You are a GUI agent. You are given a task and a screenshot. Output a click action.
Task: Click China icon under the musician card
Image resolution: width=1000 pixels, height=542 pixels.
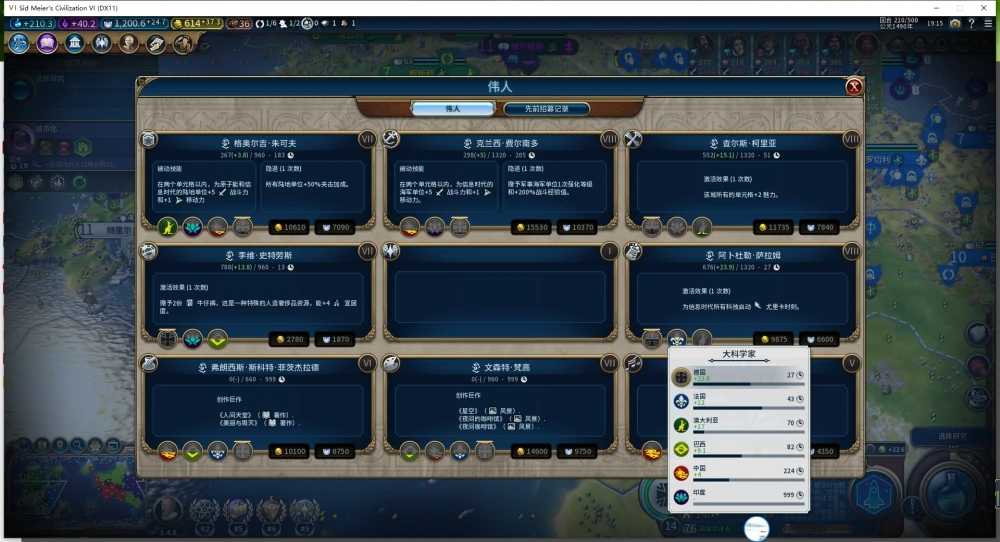652,451
